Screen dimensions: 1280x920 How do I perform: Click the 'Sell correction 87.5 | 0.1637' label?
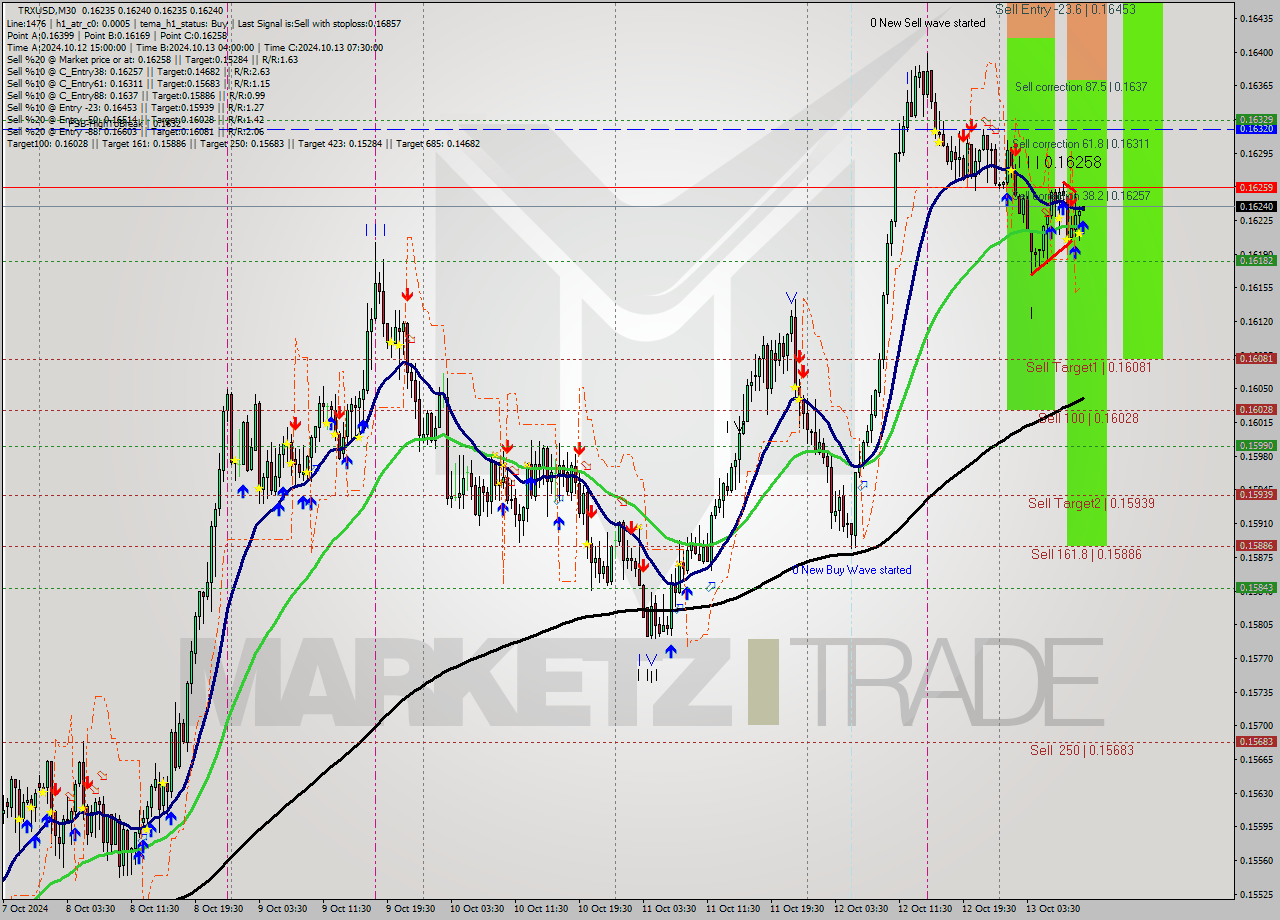tap(1081, 87)
